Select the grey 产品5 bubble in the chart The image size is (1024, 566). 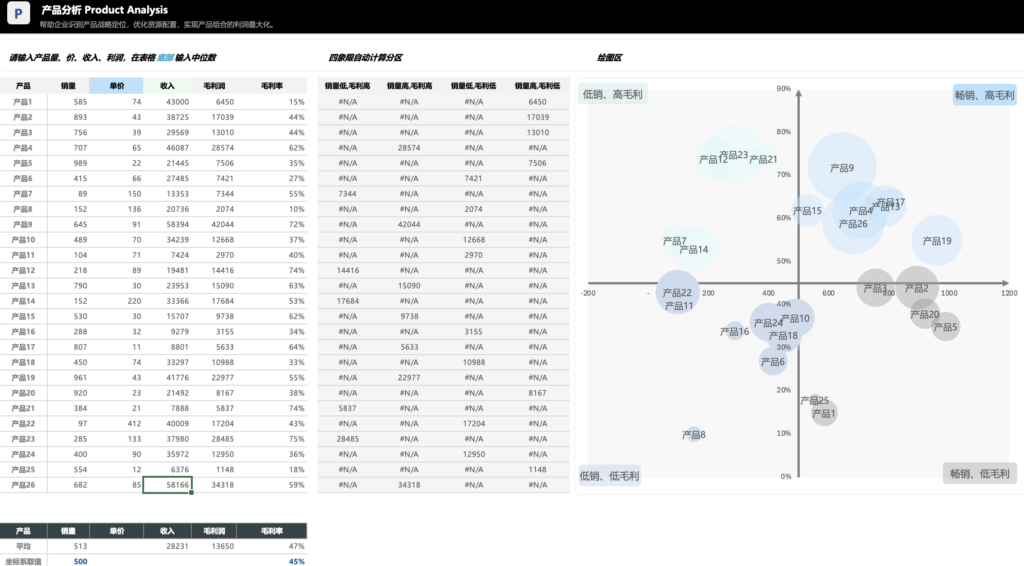946,327
